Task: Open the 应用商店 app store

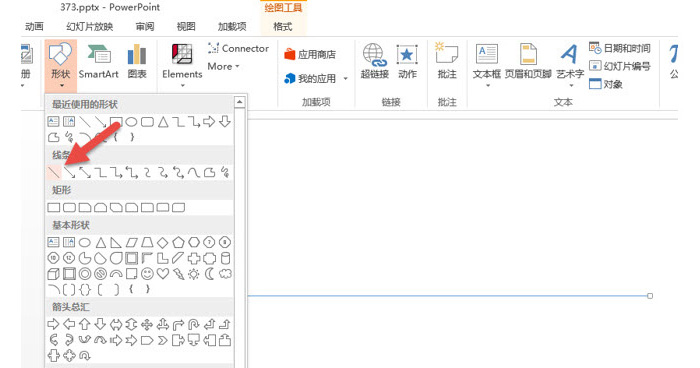Action: click(x=310, y=54)
